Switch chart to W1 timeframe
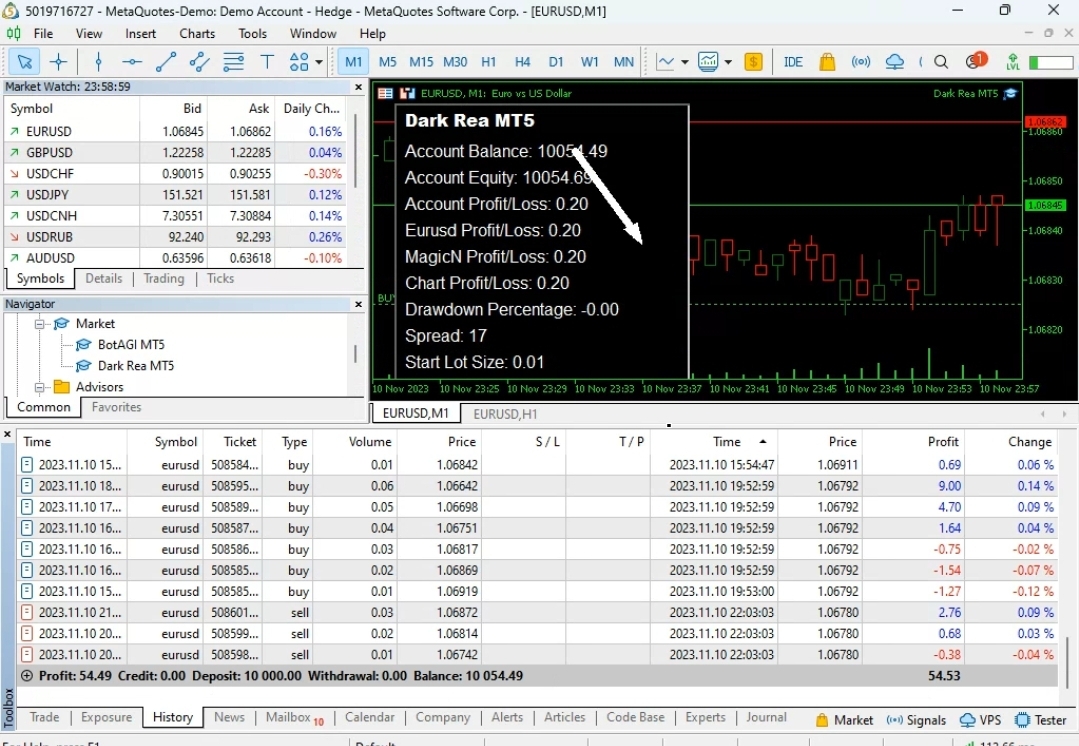1079x746 pixels. pos(590,62)
